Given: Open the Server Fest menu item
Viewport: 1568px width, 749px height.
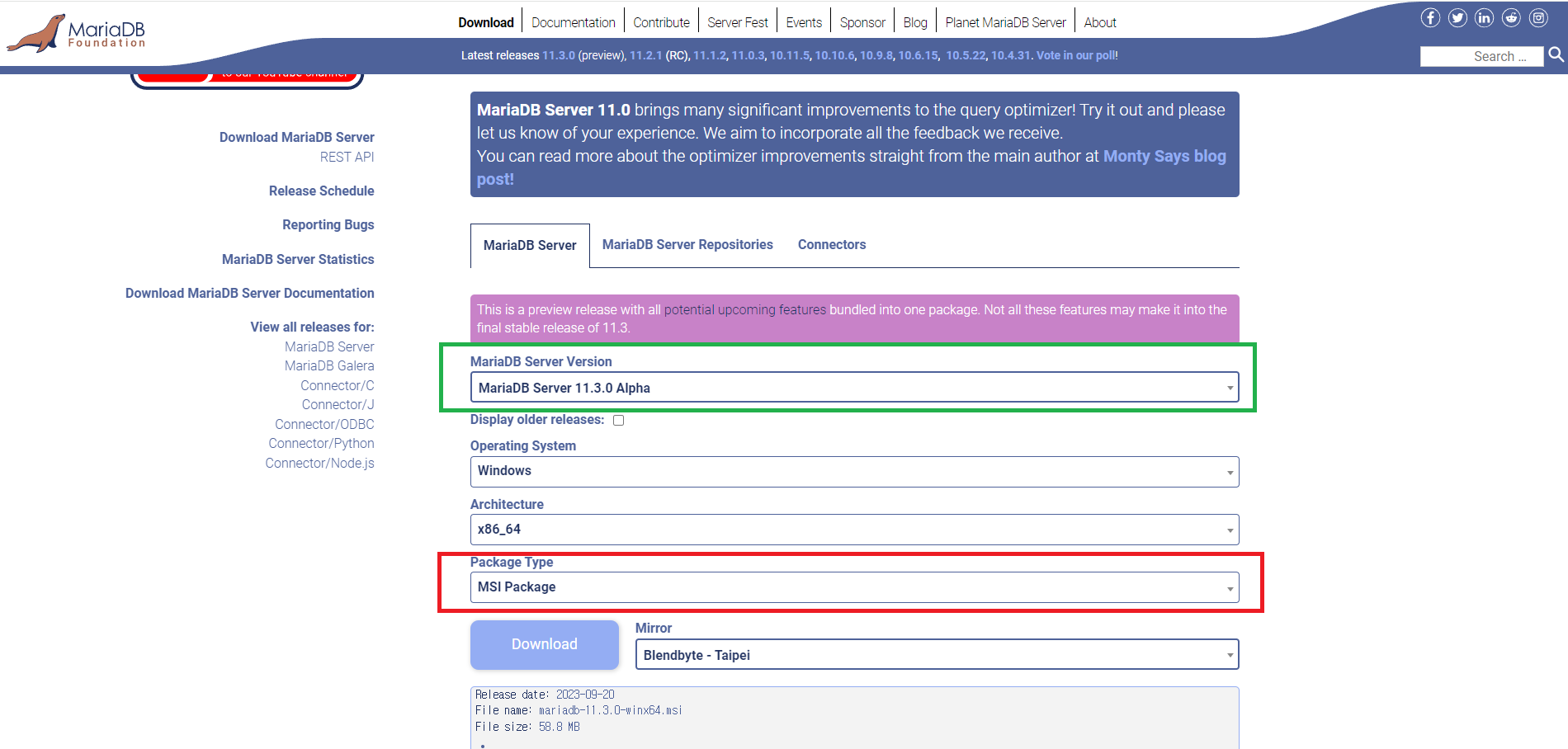Looking at the screenshot, I should 738,22.
